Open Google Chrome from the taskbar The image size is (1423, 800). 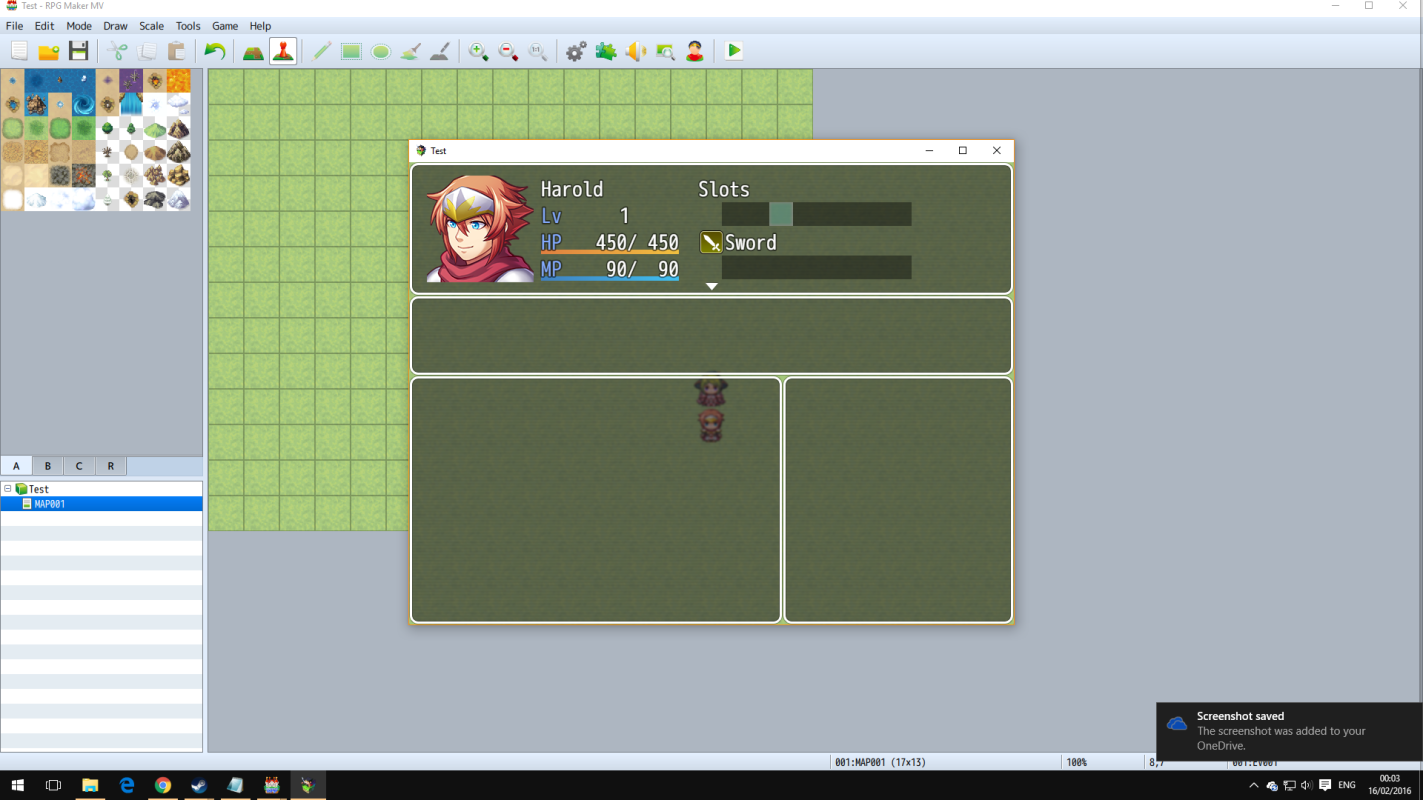(x=163, y=786)
